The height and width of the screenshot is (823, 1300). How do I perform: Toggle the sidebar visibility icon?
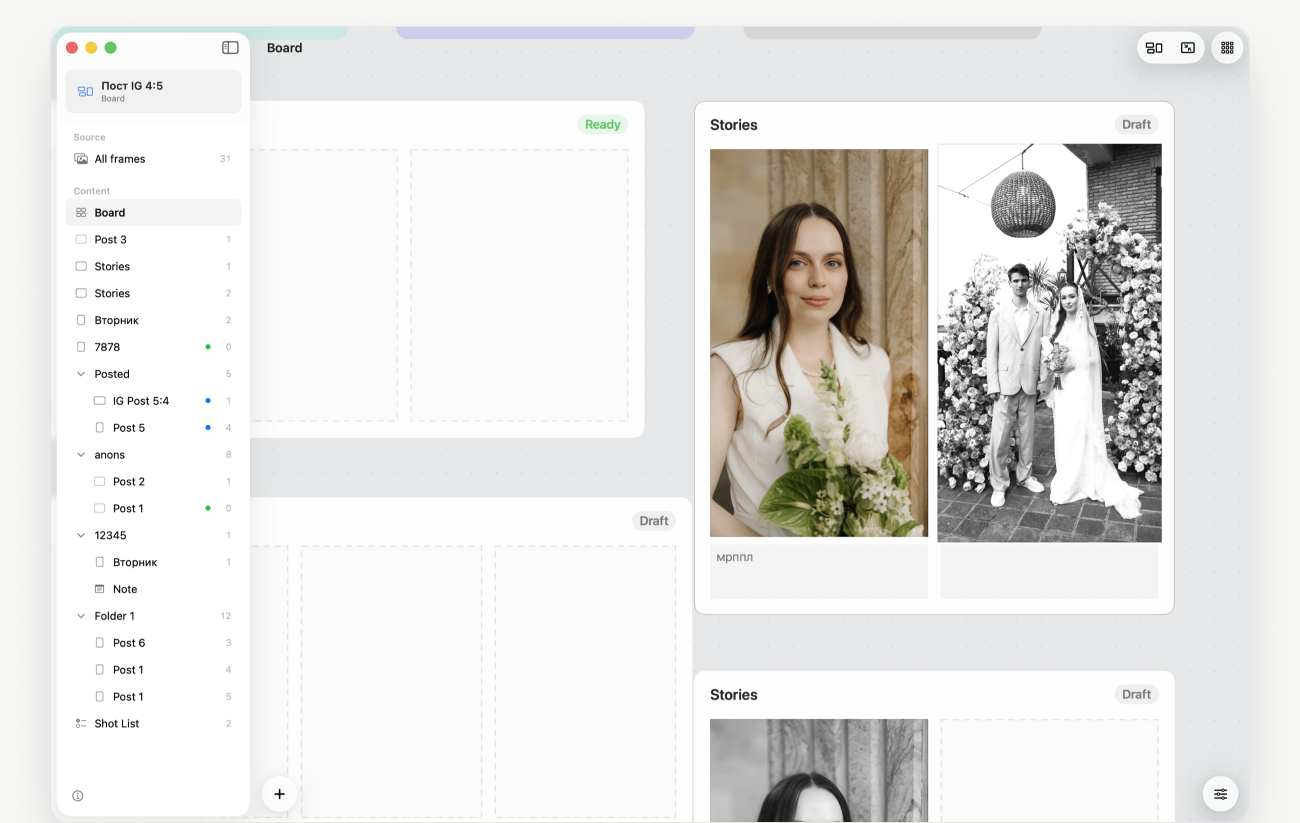[x=230, y=47]
